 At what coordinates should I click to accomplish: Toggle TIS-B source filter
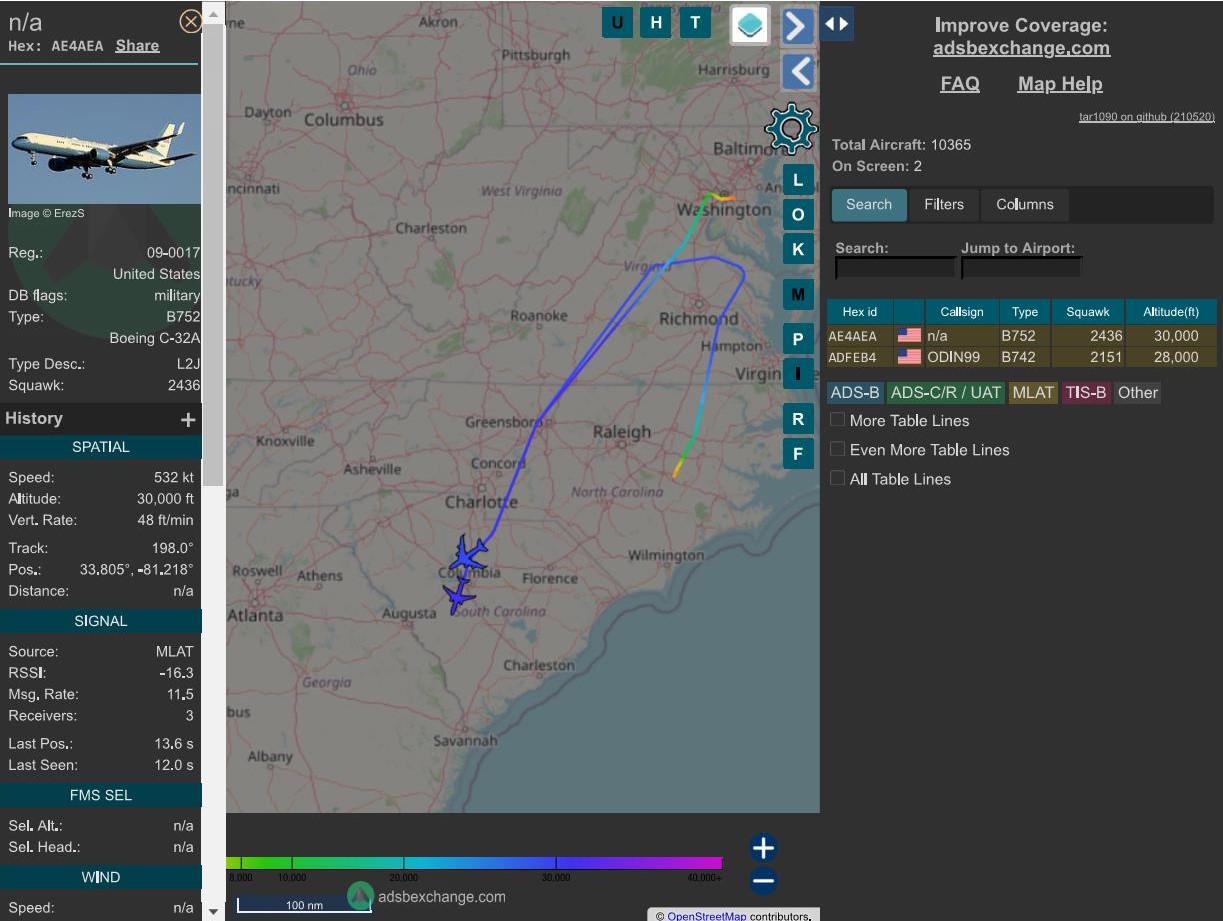[x=1086, y=393]
